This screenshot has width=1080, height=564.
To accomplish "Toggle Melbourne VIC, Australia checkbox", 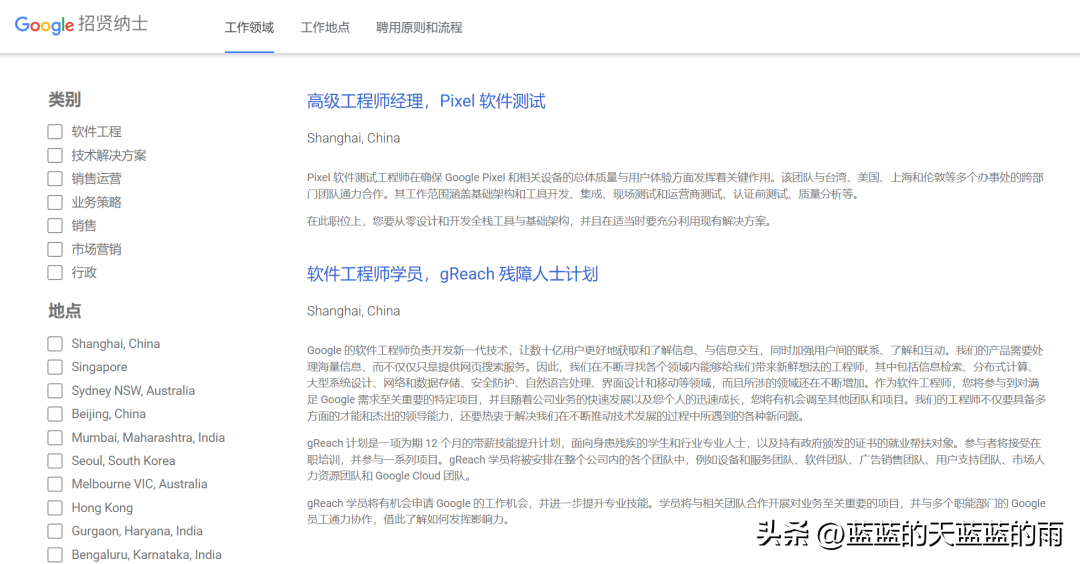I will [55, 484].
